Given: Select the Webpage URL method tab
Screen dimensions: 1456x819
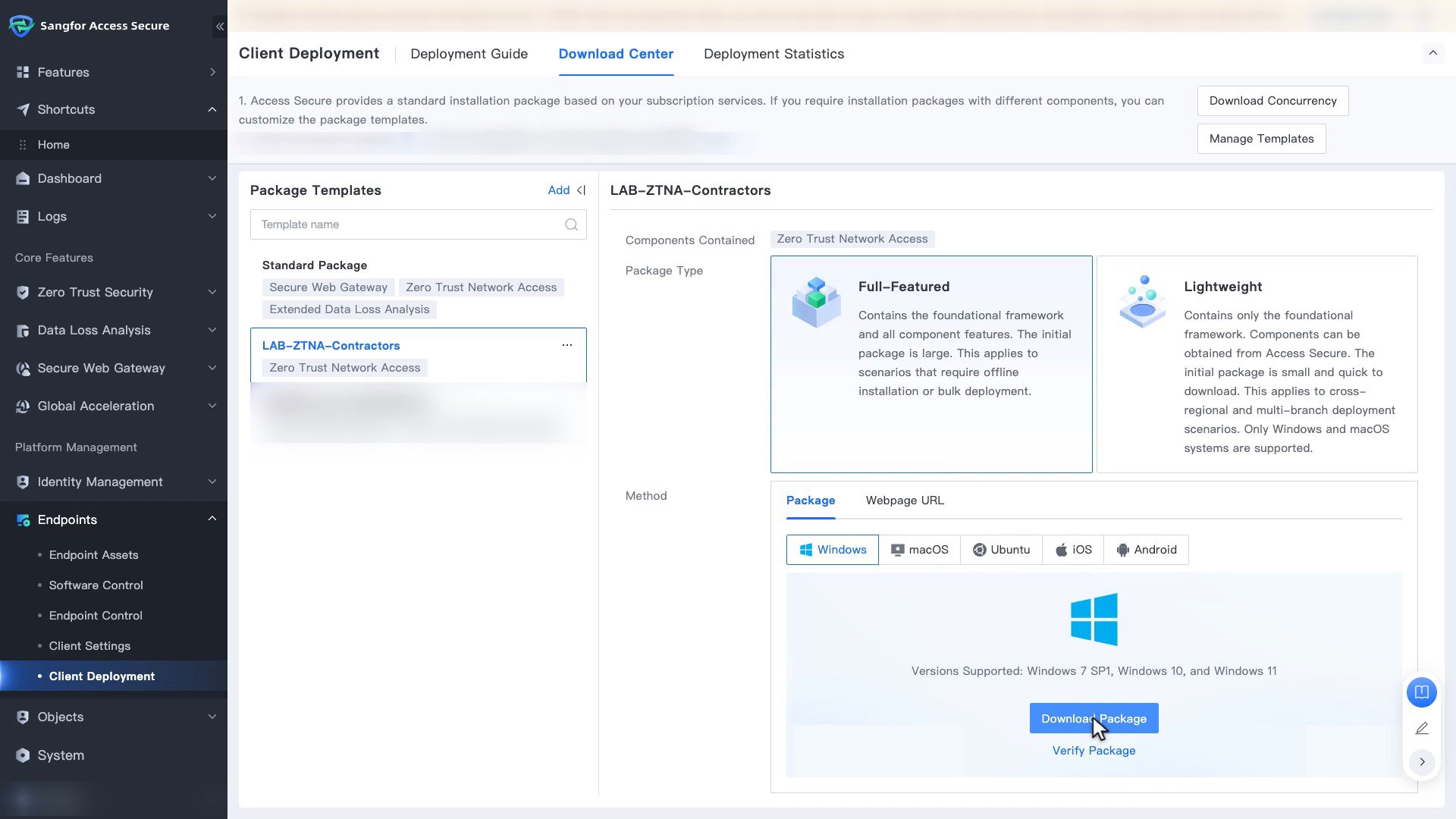Looking at the screenshot, I should [905, 500].
